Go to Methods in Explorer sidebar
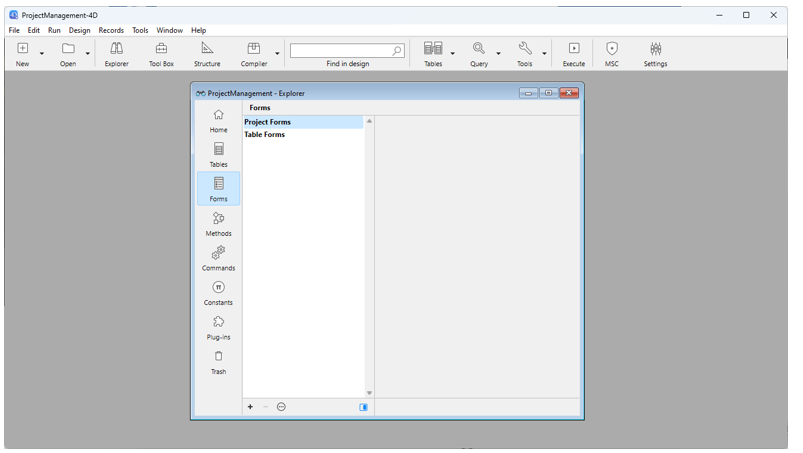This screenshot has width=803, height=453. [x=218, y=223]
